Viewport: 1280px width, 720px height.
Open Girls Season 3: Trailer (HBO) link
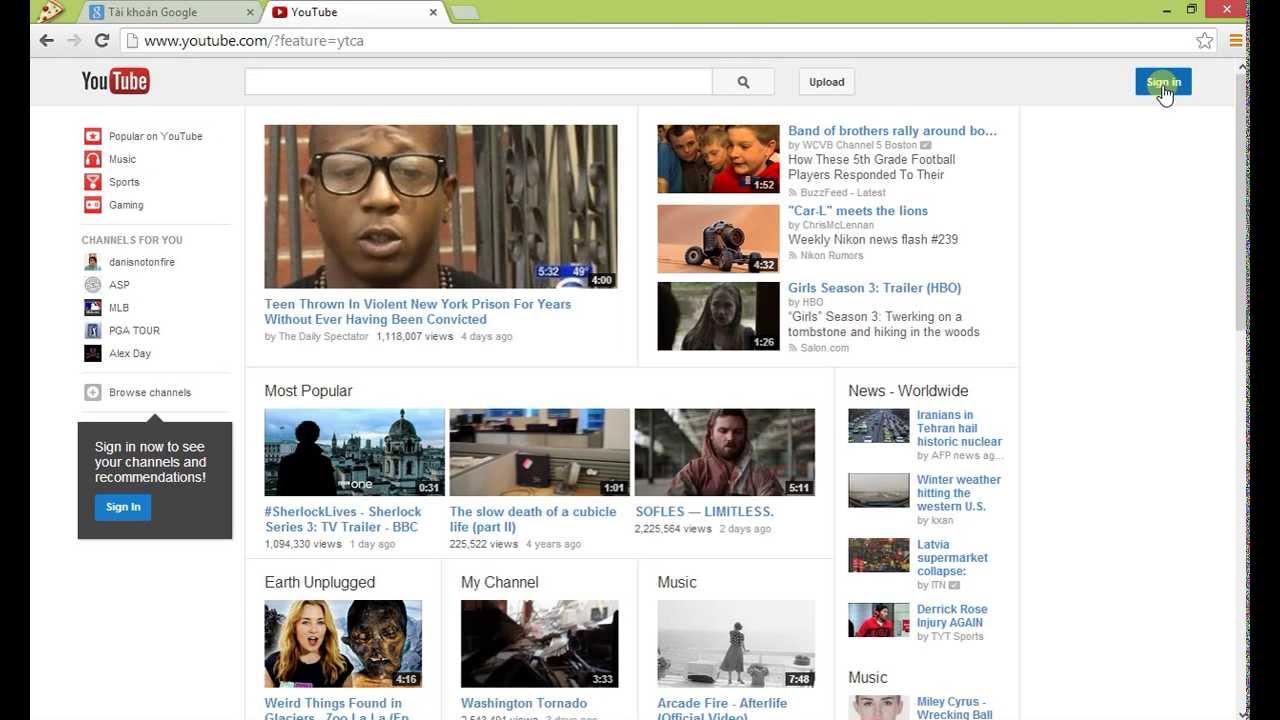point(874,288)
